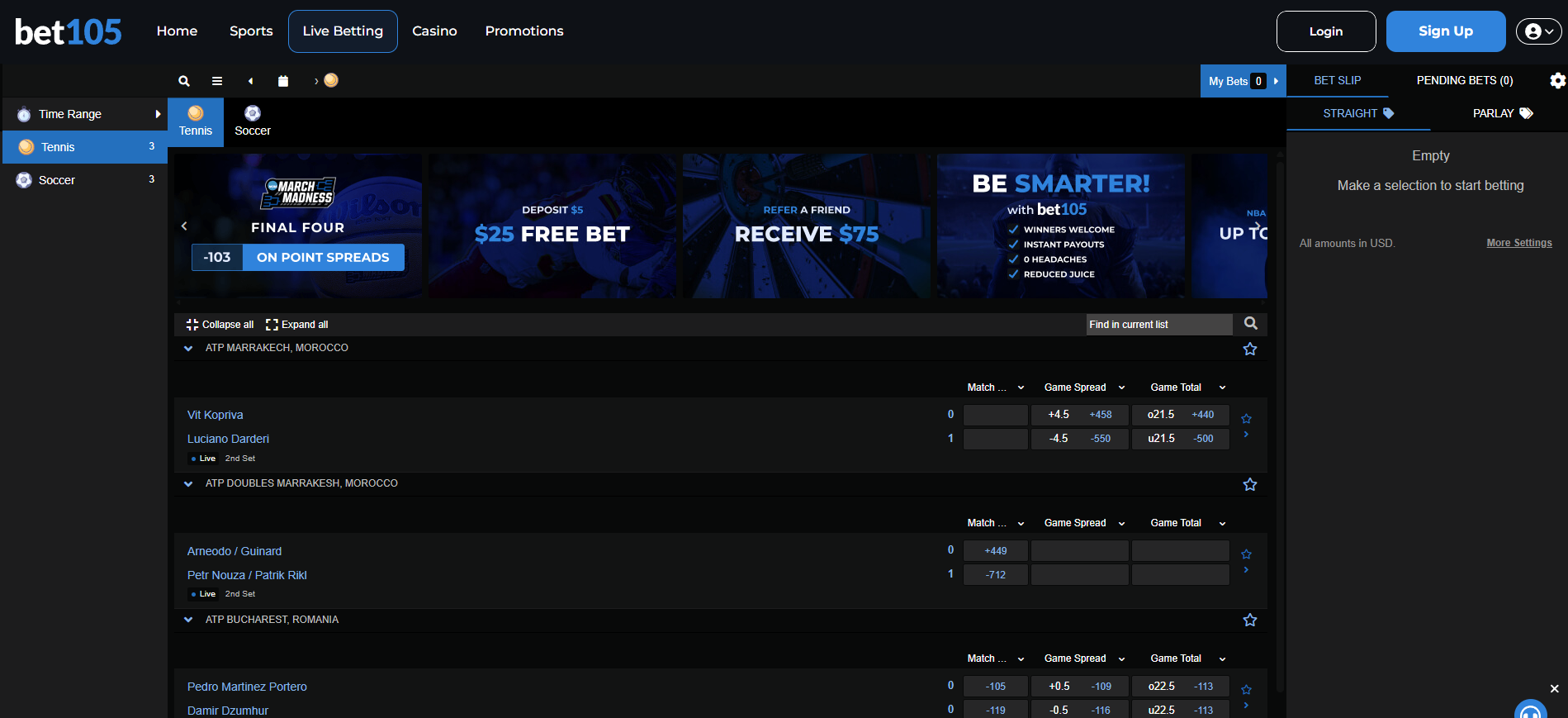Open more markets for Arneodo / Guinard match
This screenshot has width=1568, height=718.
click(x=1246, y=570)
